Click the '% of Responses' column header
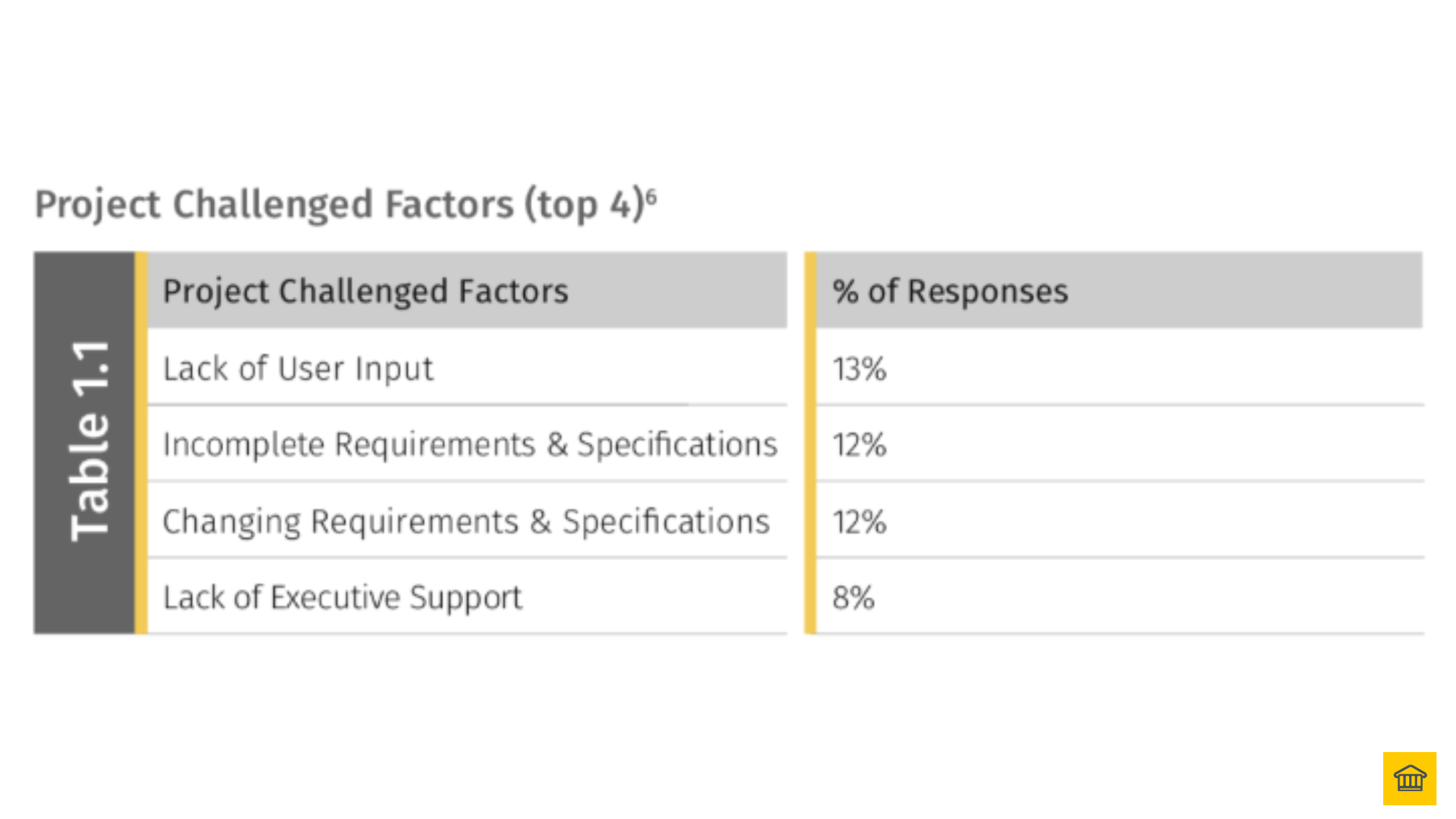1456x819 pixels. pyautogui.click(x=950, y=291)
